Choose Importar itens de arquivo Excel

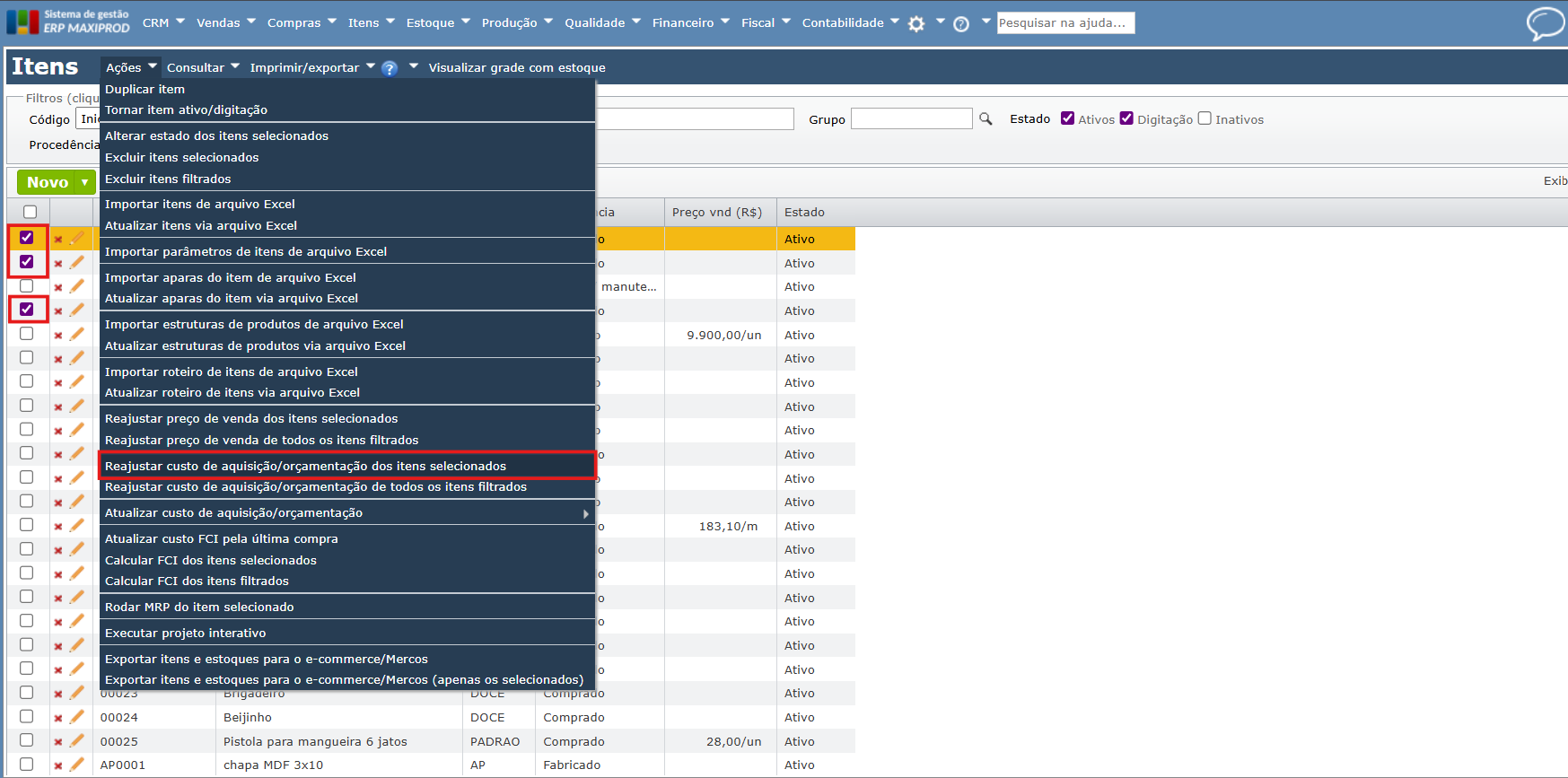[x=200, y=205]
